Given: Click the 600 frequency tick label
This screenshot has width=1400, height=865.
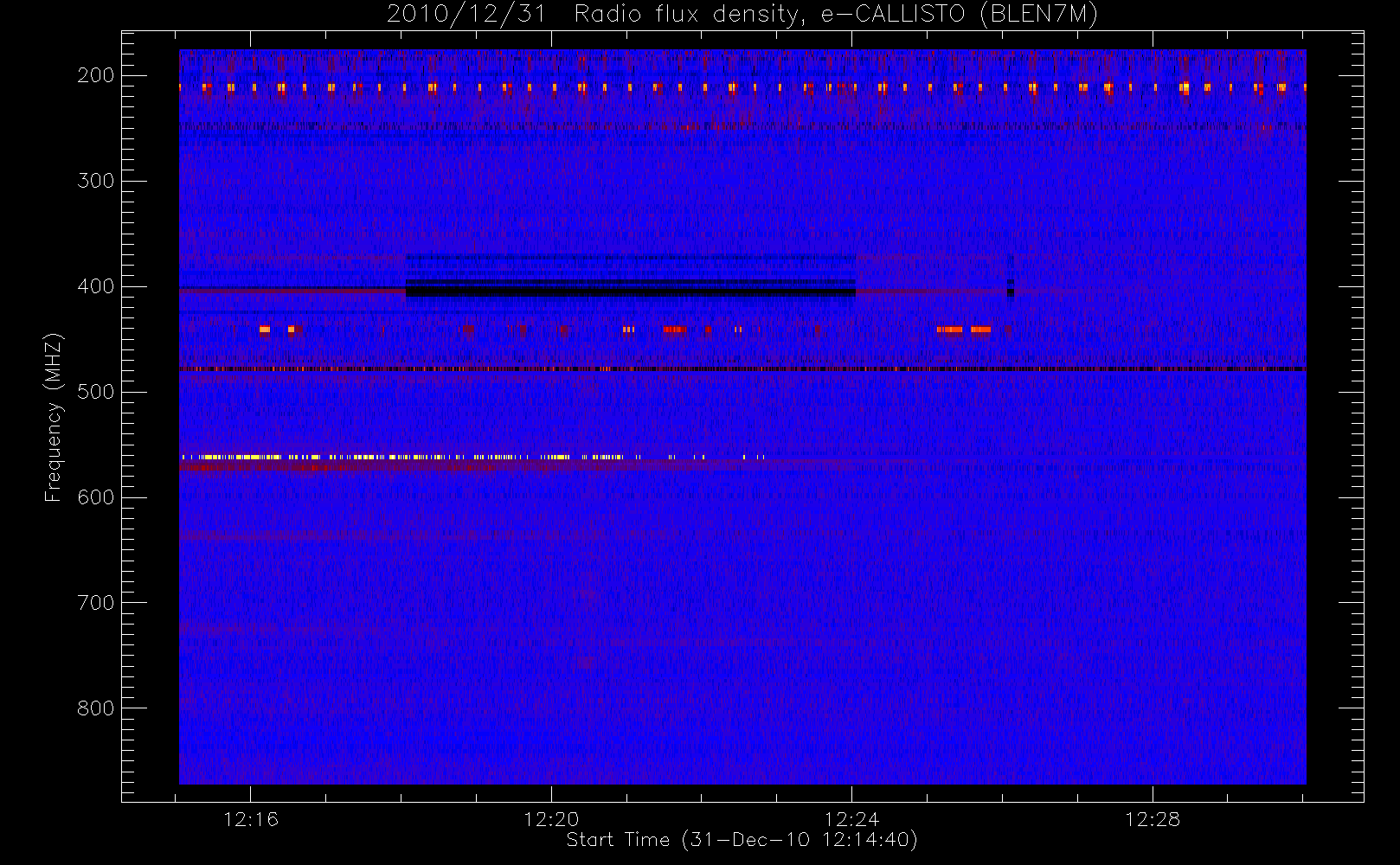Looking at the screenshot, I should [x=95, y=497].
